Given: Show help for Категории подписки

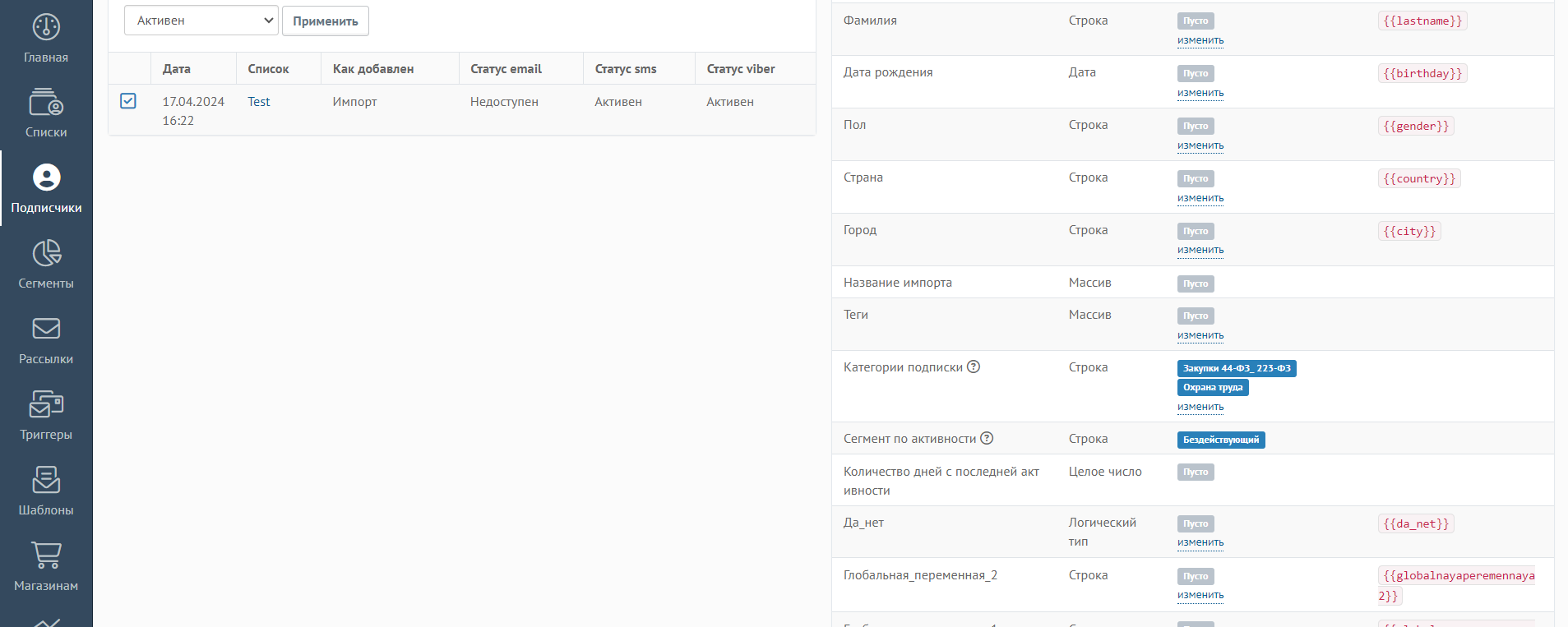Looking at the screenshot, I should [x=974, y=367].
